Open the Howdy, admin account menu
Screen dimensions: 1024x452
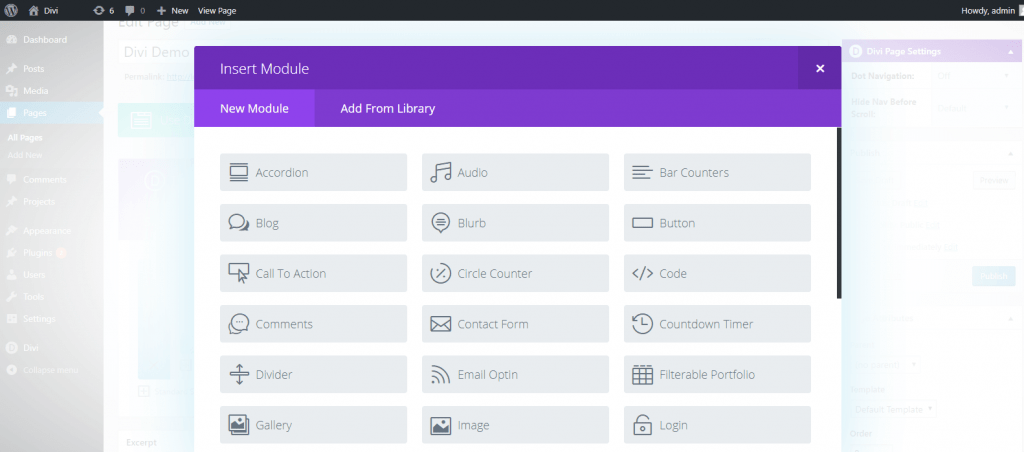click(x=991, y=10)
